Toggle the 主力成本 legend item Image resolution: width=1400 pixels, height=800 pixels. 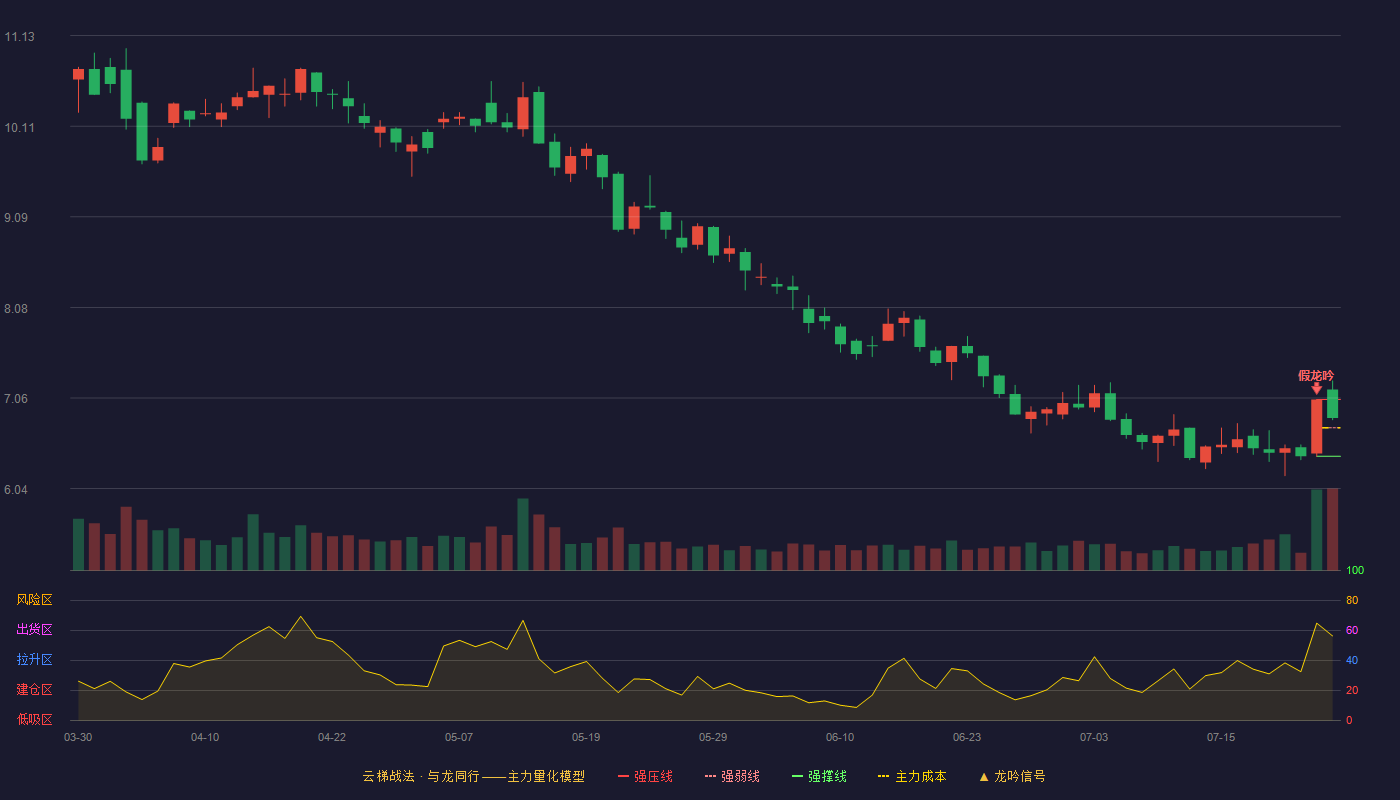(911, 776)
